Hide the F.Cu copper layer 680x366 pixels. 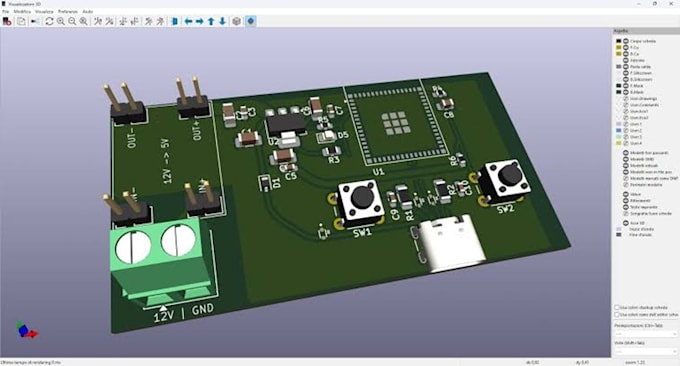coord(626,47)
